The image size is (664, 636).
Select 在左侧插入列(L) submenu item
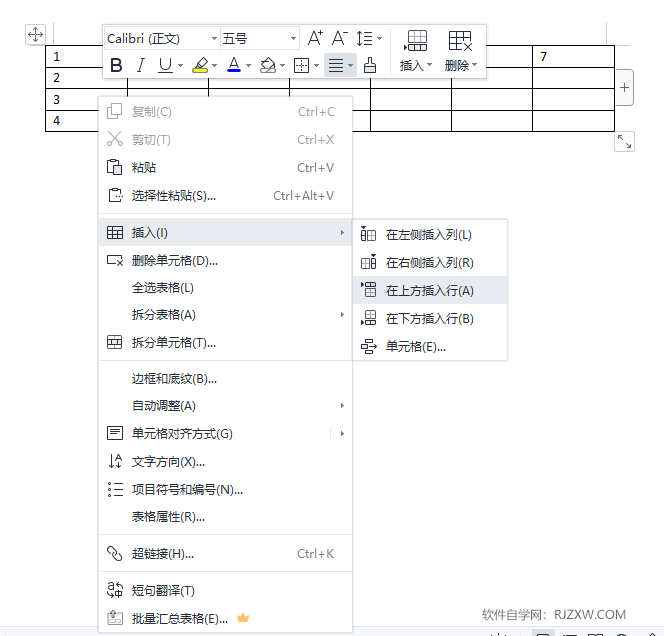tap(430, 235)
